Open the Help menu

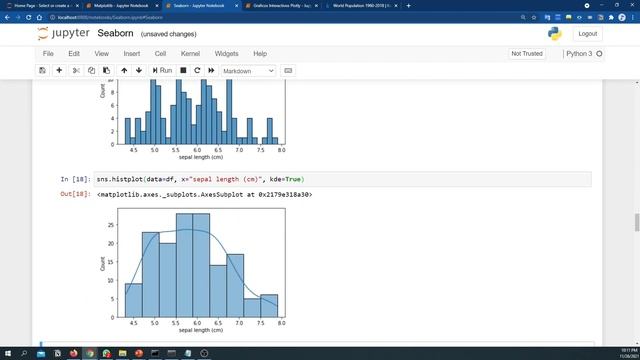click(x=260, y=53)
